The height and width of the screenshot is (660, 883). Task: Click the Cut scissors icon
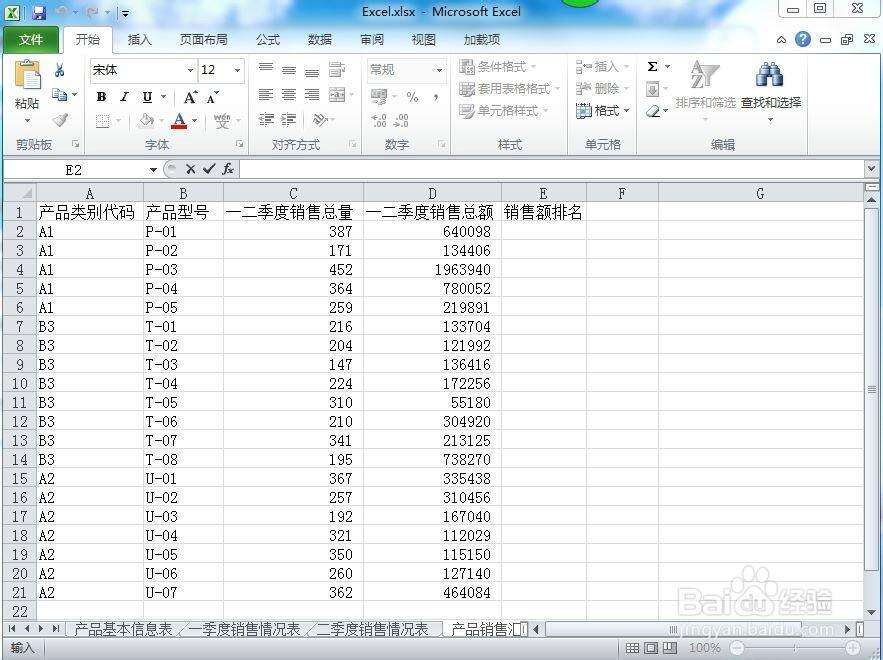(x=59, y=70)
